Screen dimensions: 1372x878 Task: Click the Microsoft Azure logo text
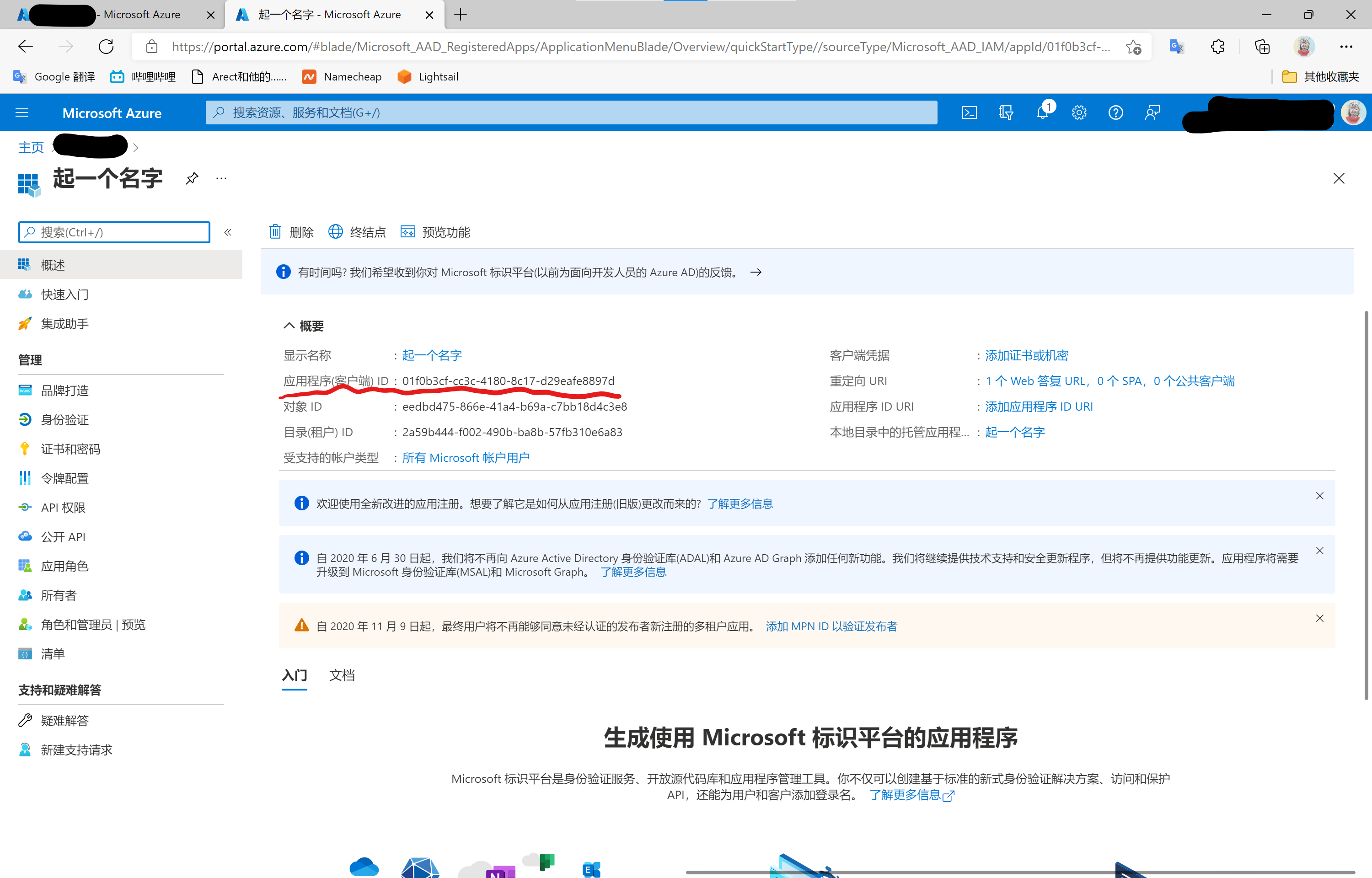click(x=112, y=113)
